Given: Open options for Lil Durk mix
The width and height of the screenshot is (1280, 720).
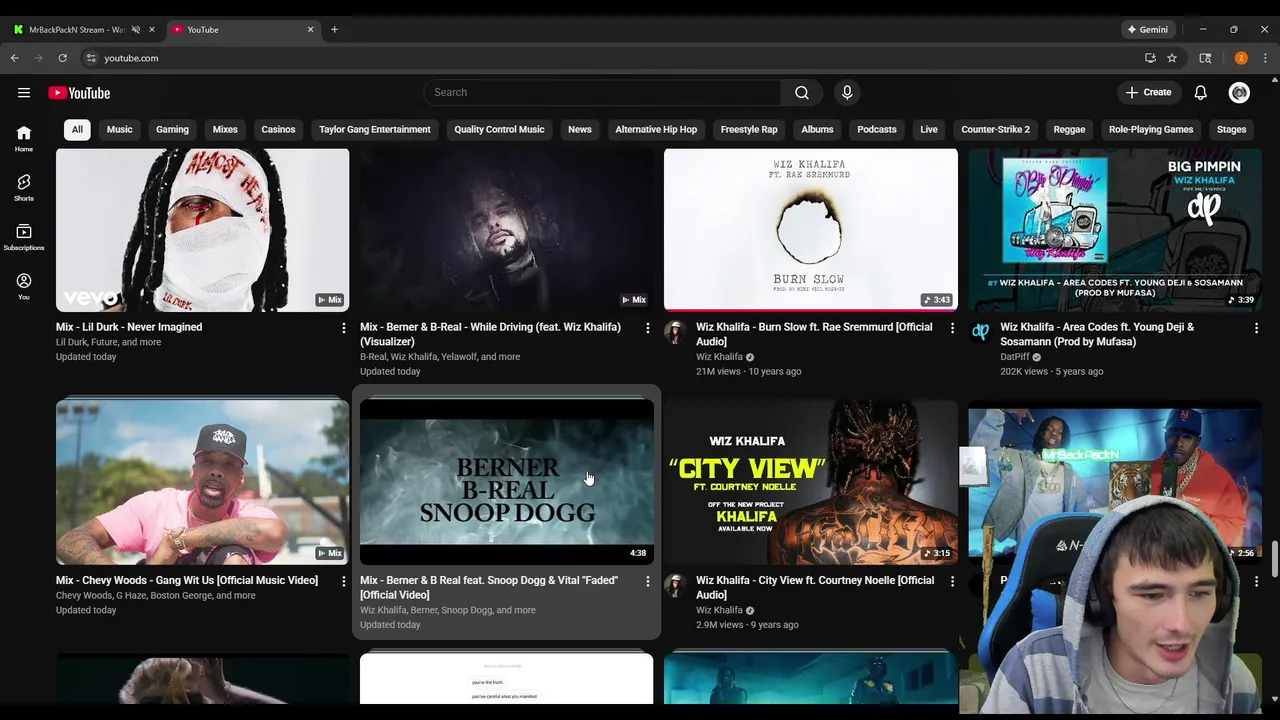Looking at the screenshot, I should pos(343,328).
